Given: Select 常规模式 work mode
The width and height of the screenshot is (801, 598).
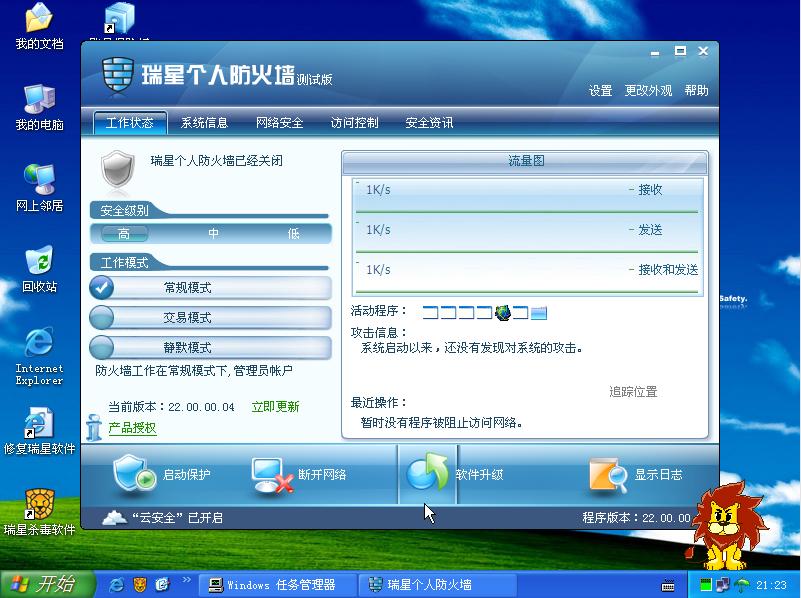Looking at the screenshot, I should tap(210, 288).
